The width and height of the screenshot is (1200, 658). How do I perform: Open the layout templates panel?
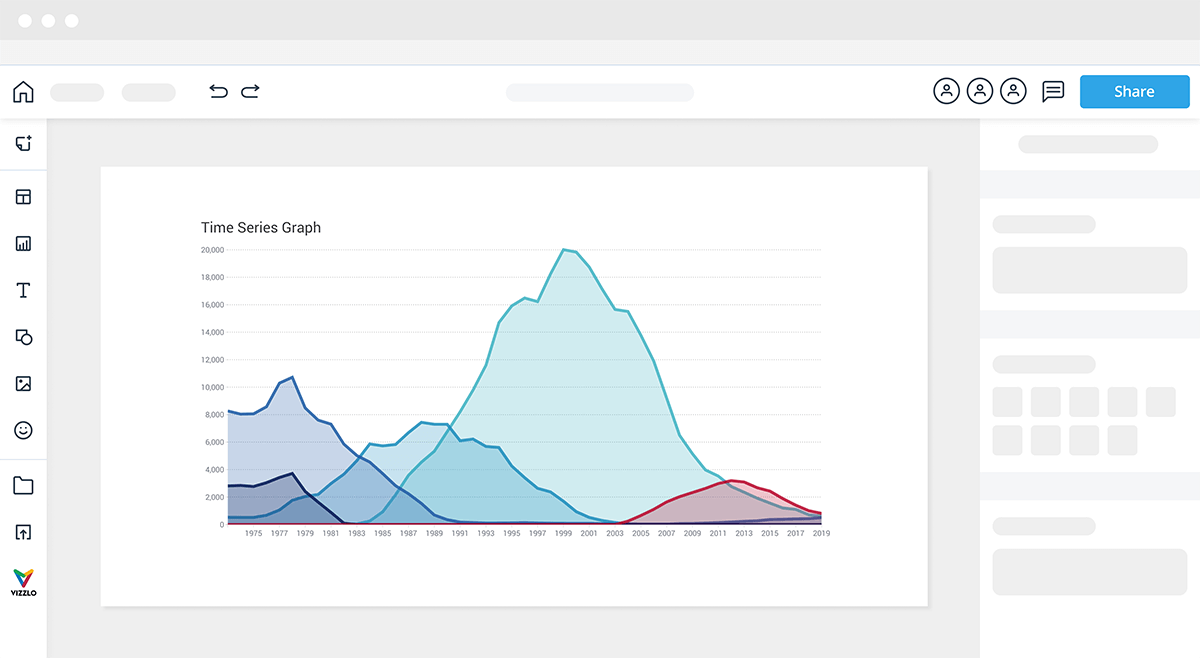tap(23, 197)
